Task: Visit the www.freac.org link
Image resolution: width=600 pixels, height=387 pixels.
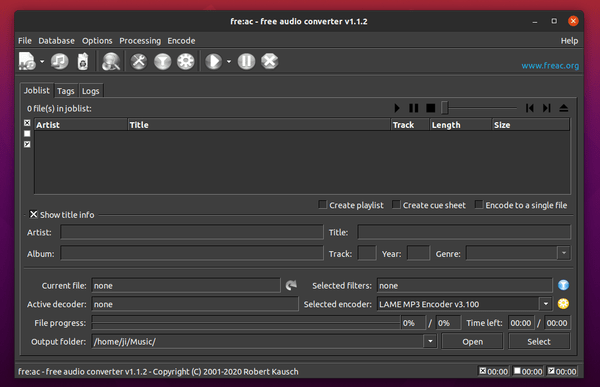Action: pyautogui.click(x=550, y=65)
